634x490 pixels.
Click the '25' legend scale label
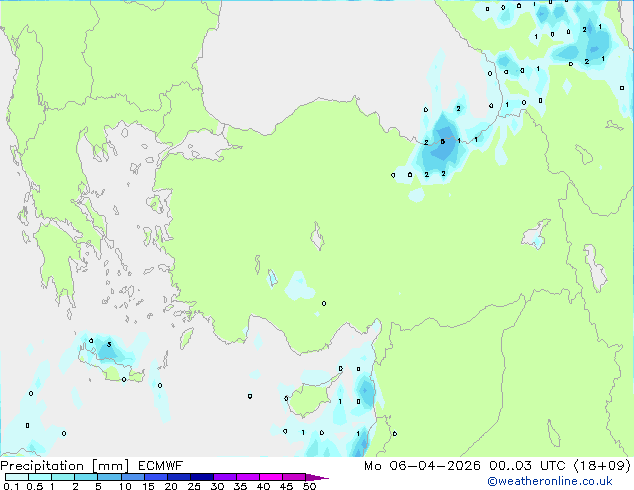[194, 486]
